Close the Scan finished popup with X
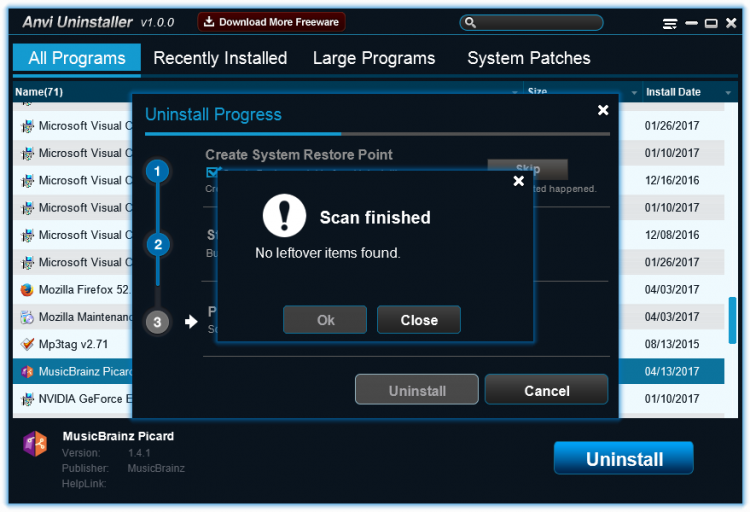 tap(518, 181)
